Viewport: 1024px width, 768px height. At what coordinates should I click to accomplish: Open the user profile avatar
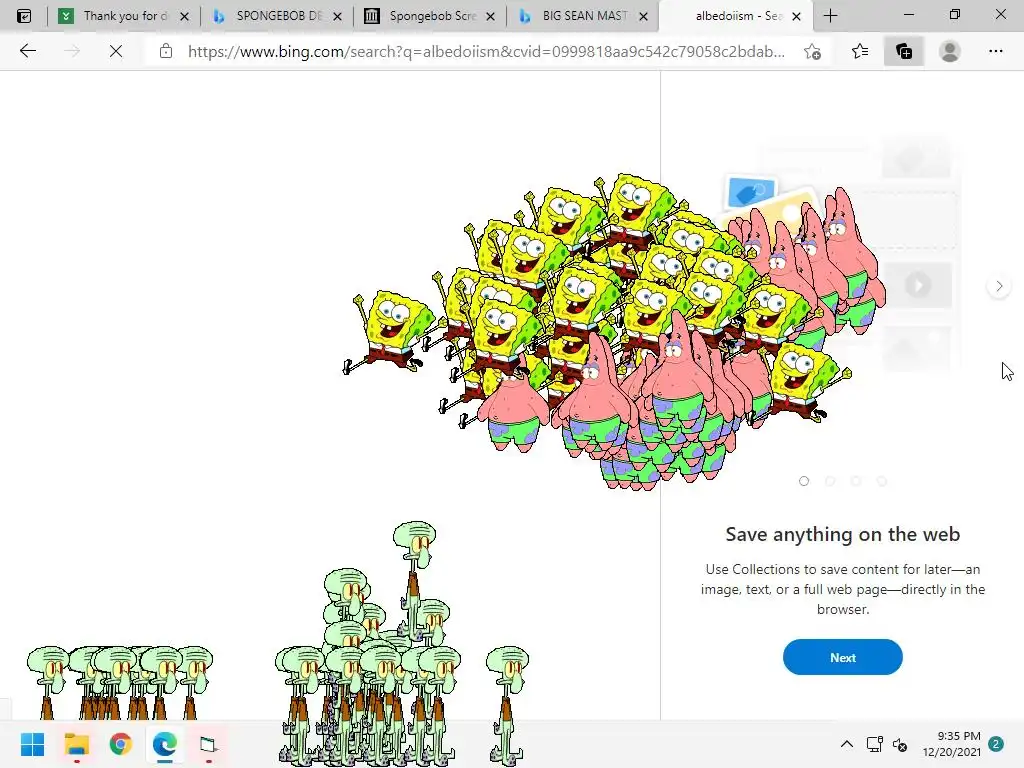[x=950, y=51]
